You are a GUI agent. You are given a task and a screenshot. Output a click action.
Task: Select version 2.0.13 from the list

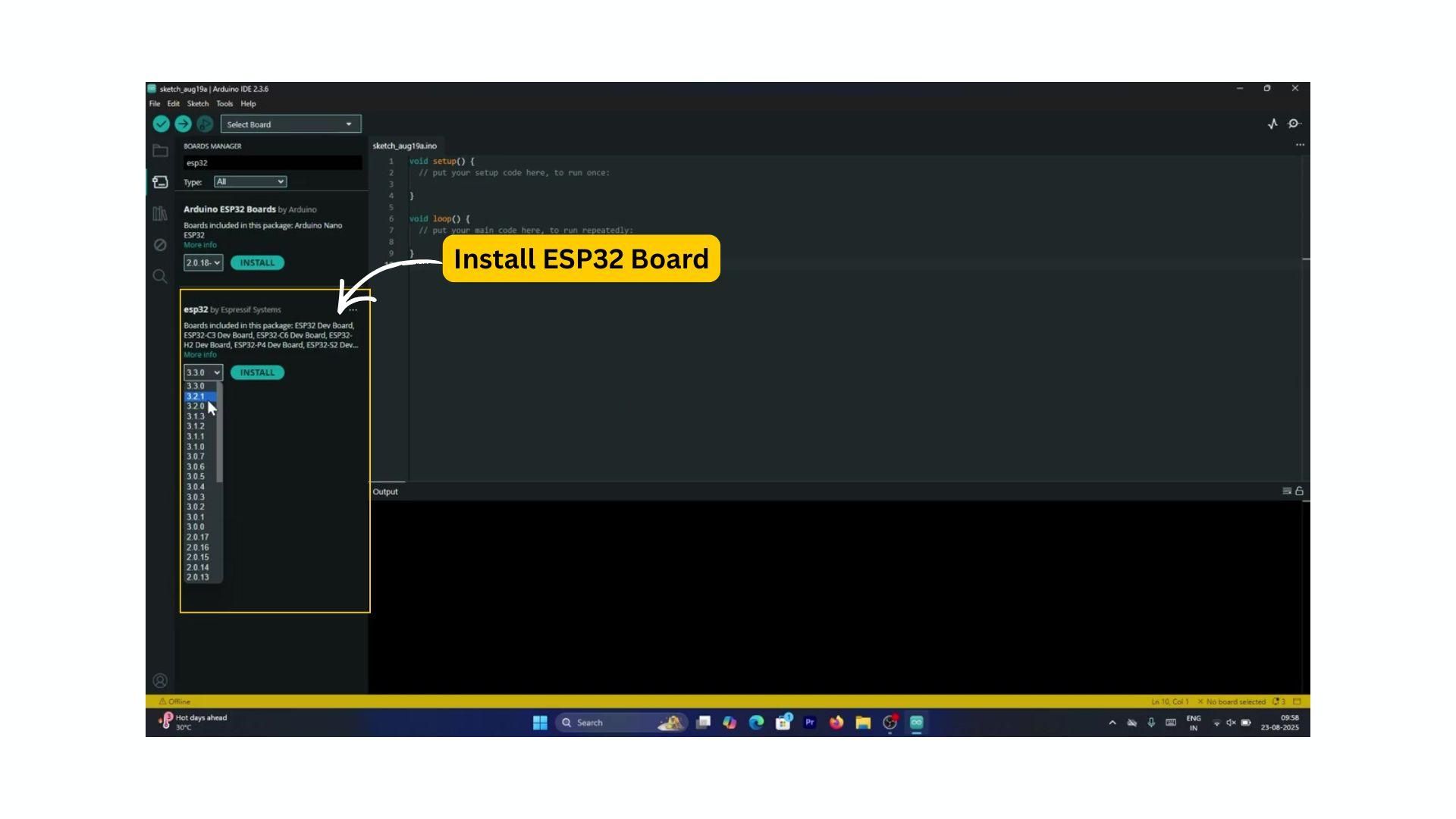pyautogui.click(x=201, y=577)
